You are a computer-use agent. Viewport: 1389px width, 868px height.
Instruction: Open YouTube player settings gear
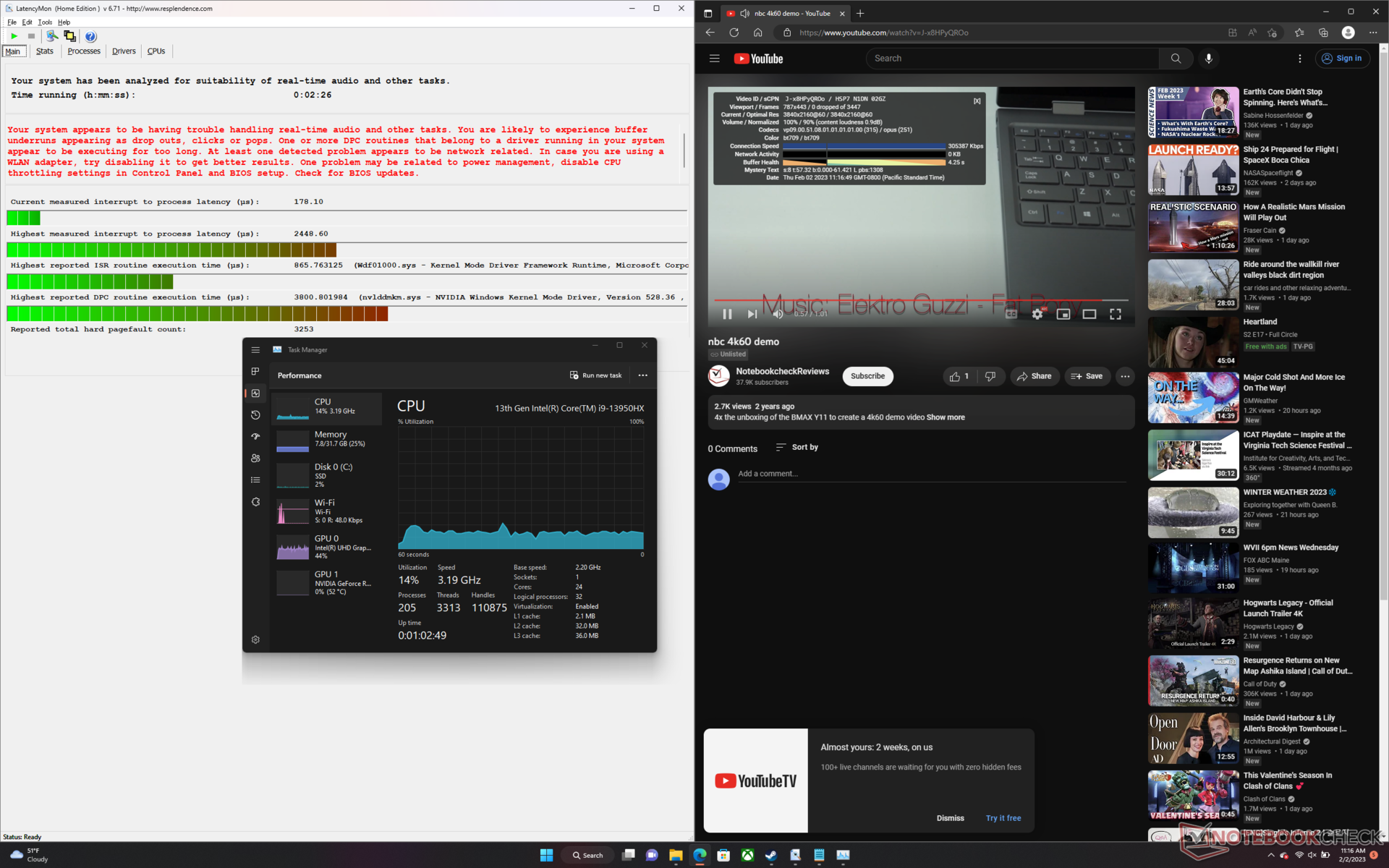coord(1037,314)
